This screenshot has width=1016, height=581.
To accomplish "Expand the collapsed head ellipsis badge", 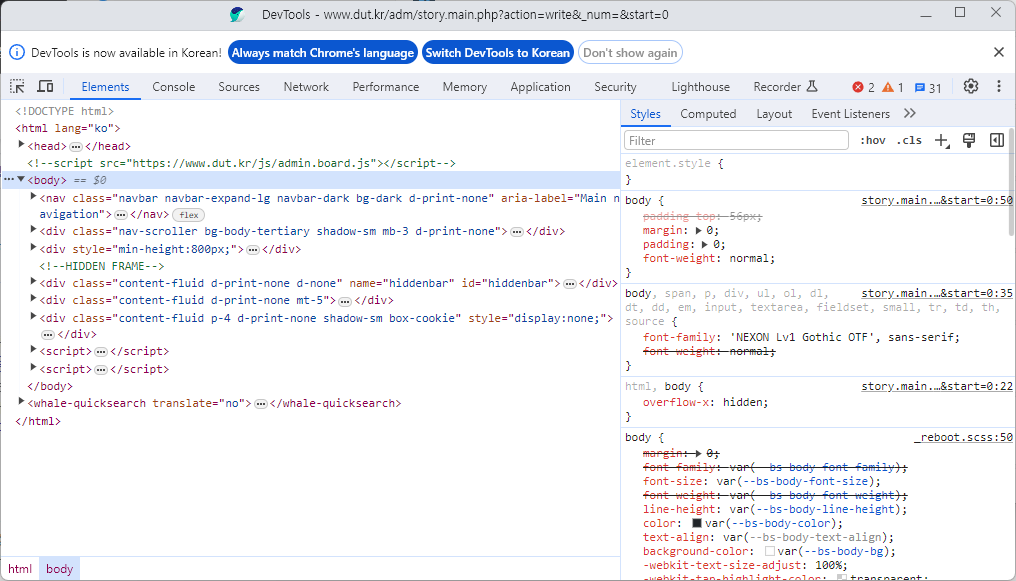I will (76, 146).
